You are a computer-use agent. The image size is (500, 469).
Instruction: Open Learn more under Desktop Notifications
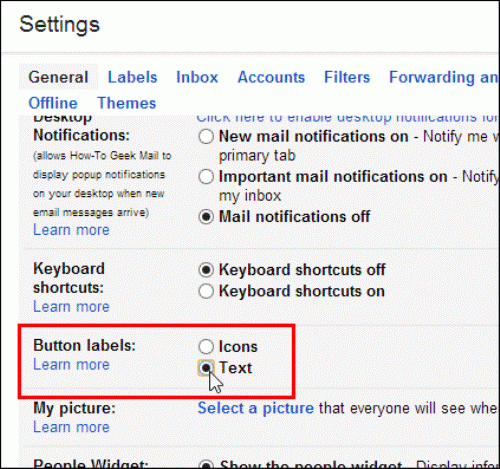pos(71,230)
